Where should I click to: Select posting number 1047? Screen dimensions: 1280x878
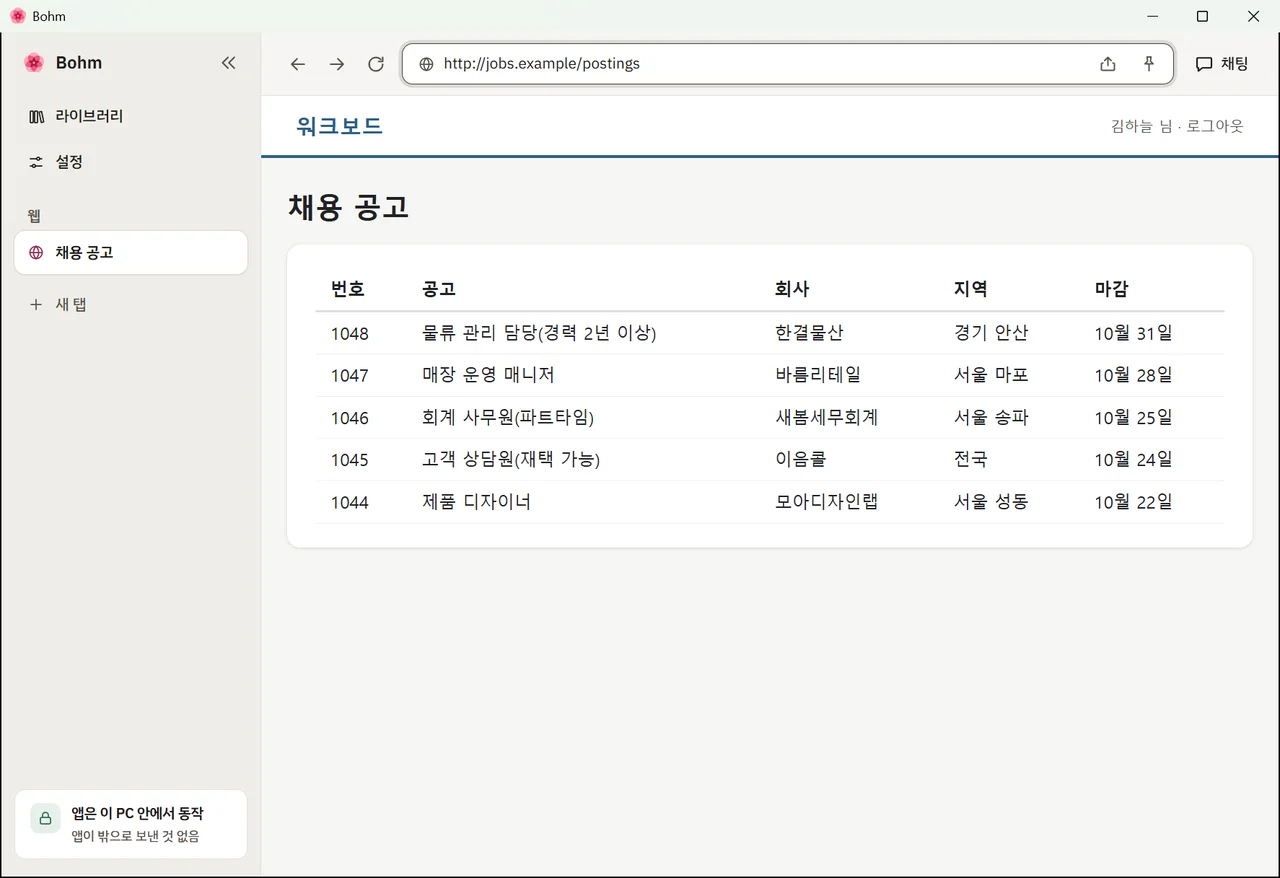click(350, 376)
